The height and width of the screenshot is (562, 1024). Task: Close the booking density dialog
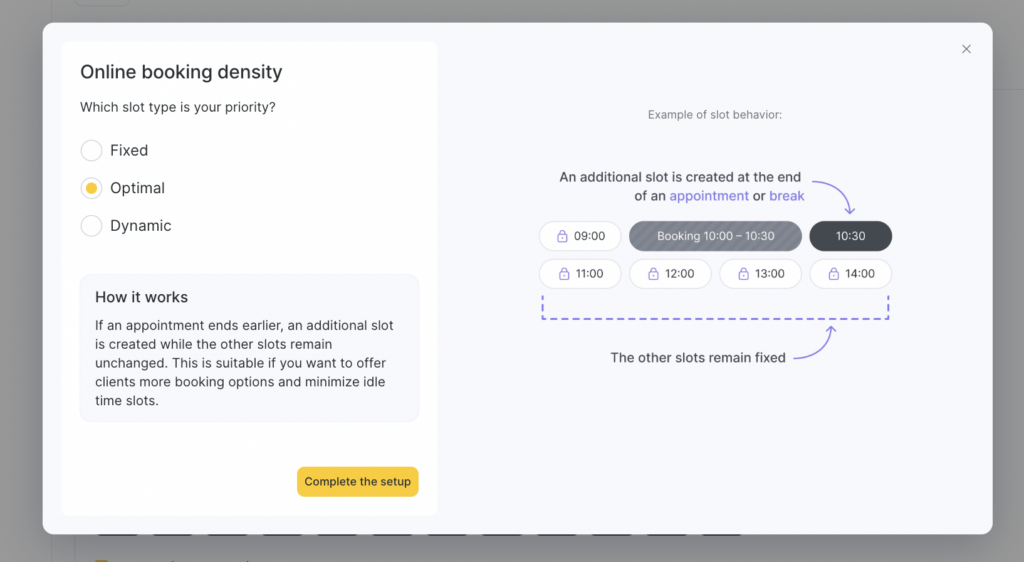[x=966, y=49]
